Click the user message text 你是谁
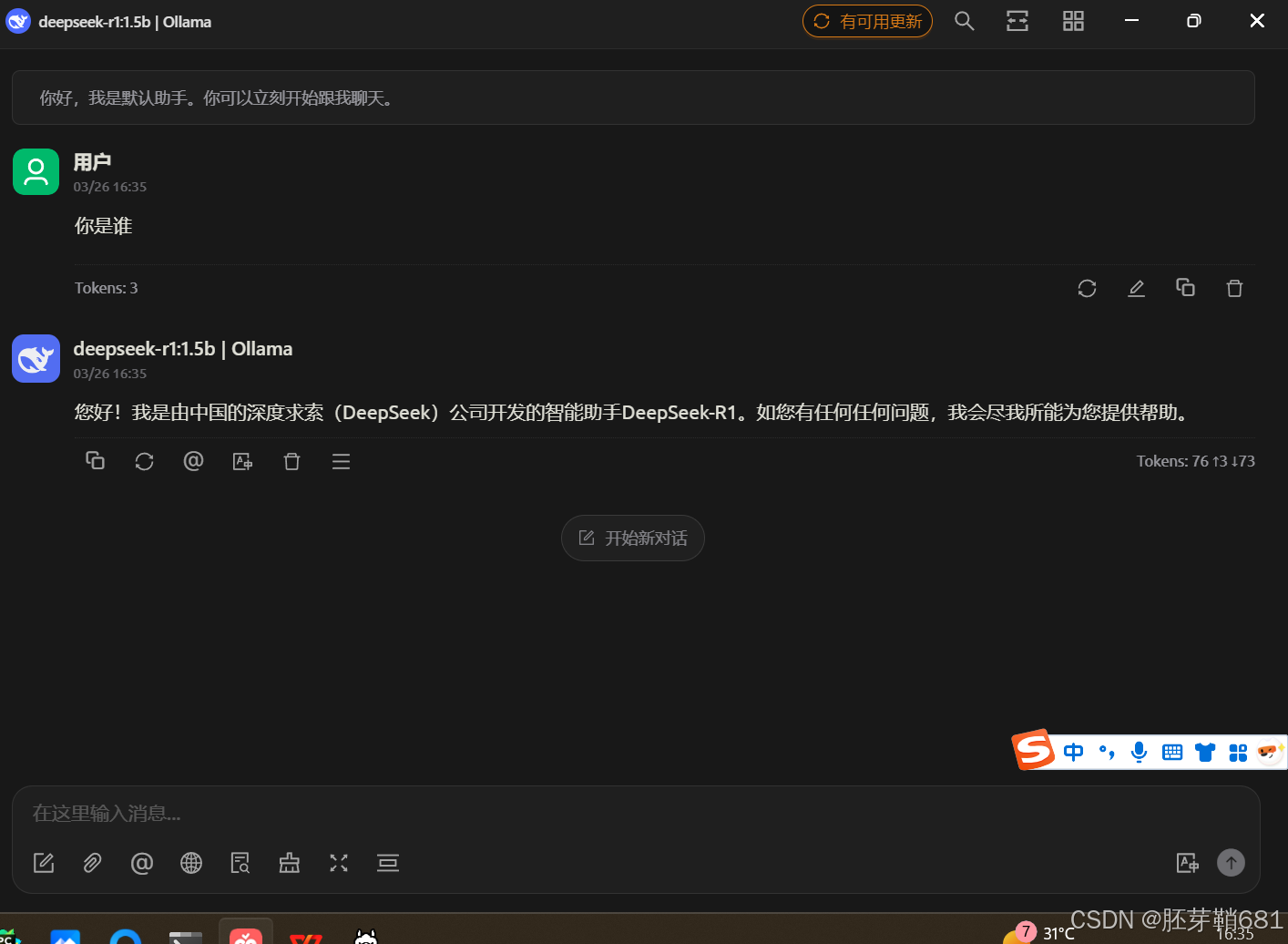The image size is (1288, 944). 104,226
